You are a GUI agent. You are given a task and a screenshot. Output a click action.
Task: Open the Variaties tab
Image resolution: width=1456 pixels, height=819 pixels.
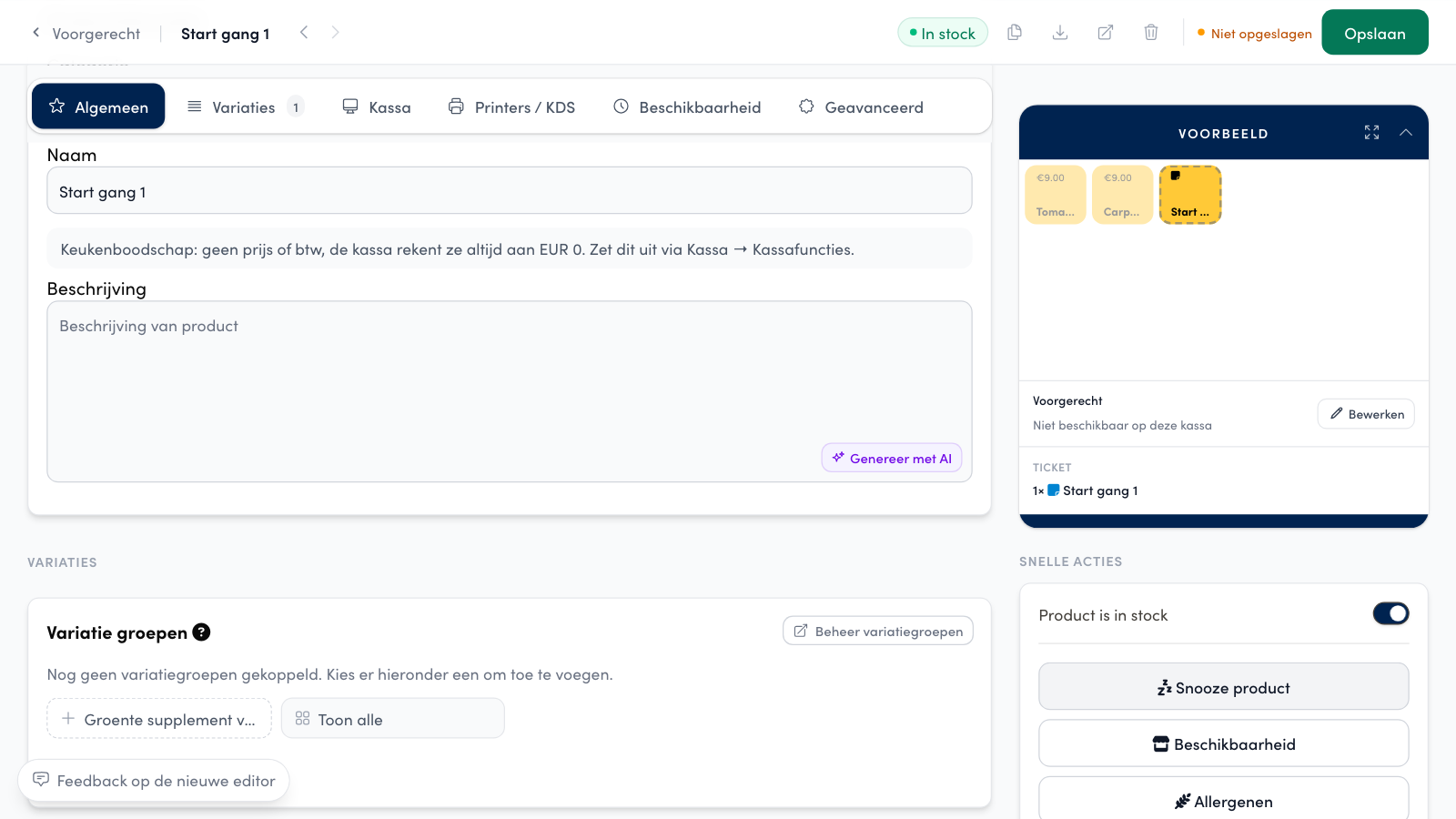244,107
